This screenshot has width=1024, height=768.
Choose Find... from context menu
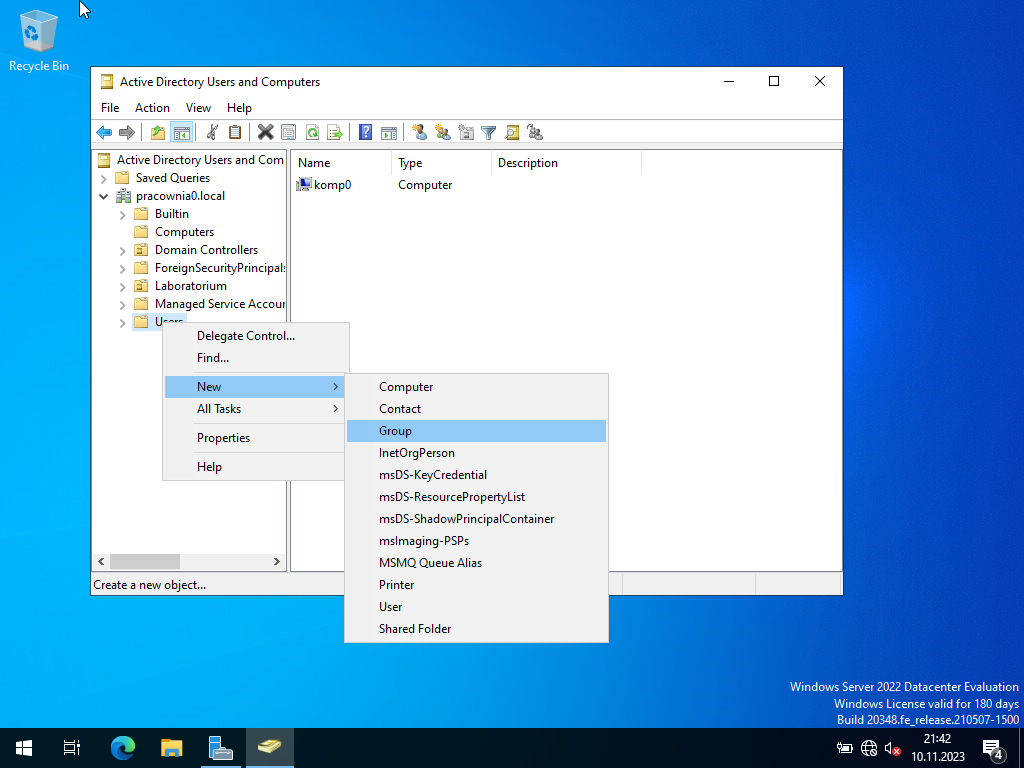pyautogui.click(x=254, y=358)
